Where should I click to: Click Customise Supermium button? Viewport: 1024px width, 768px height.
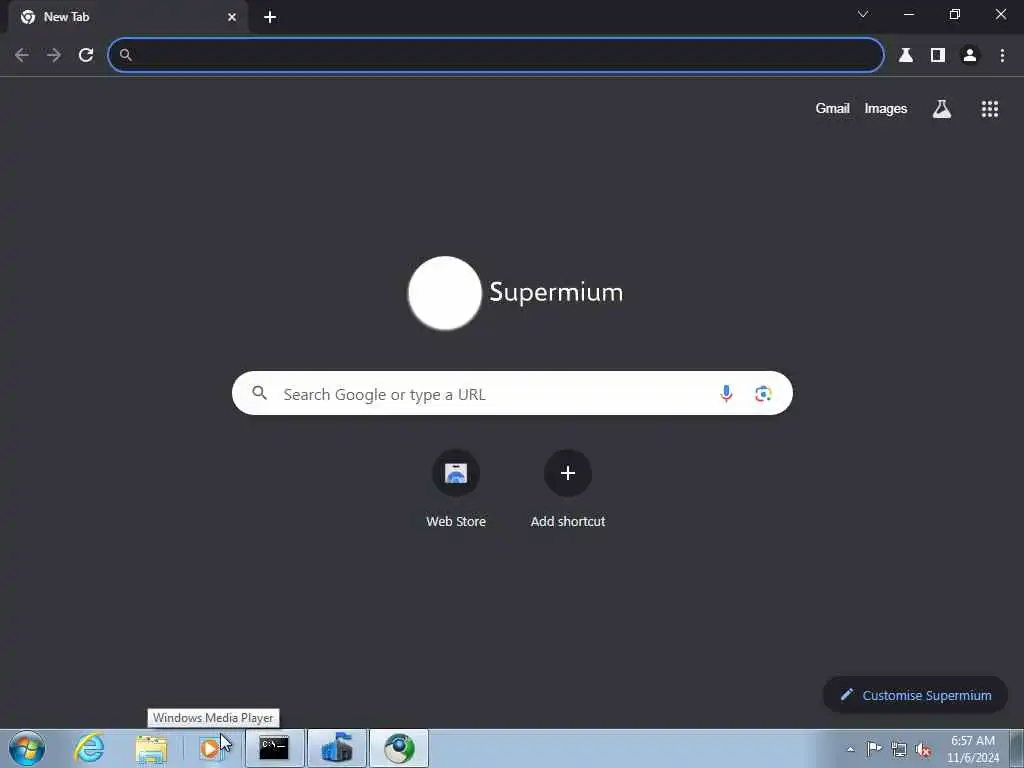pyautogui.click(x=915, y=695)
